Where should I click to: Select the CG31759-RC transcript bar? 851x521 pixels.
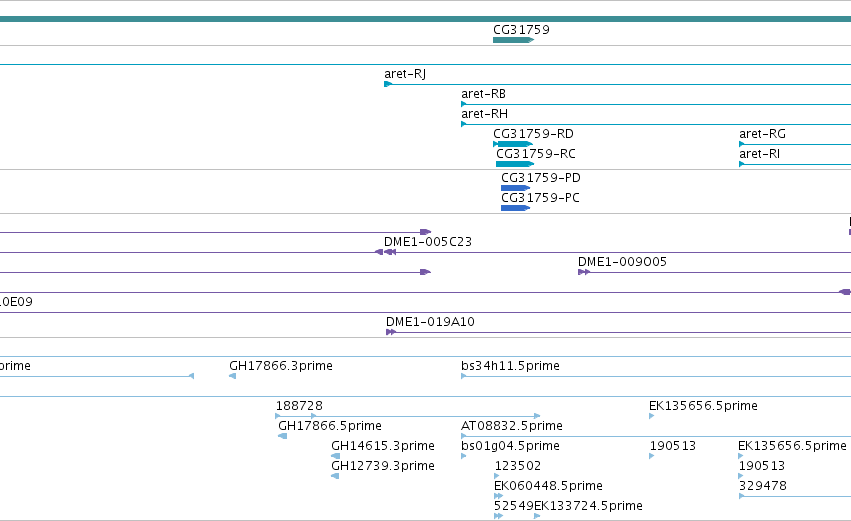(515, 164)
